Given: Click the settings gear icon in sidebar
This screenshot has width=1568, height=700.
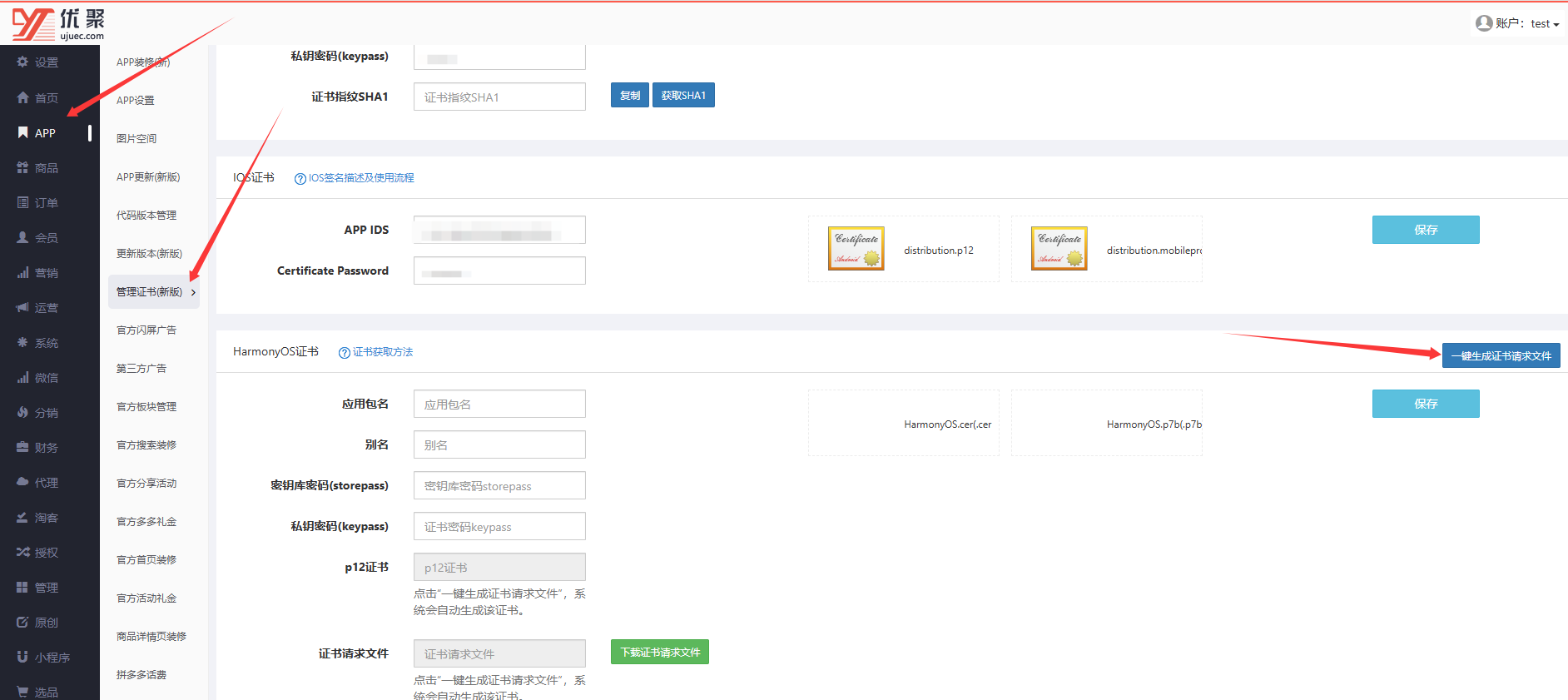Looking at the screenshot, I should 22,62.
